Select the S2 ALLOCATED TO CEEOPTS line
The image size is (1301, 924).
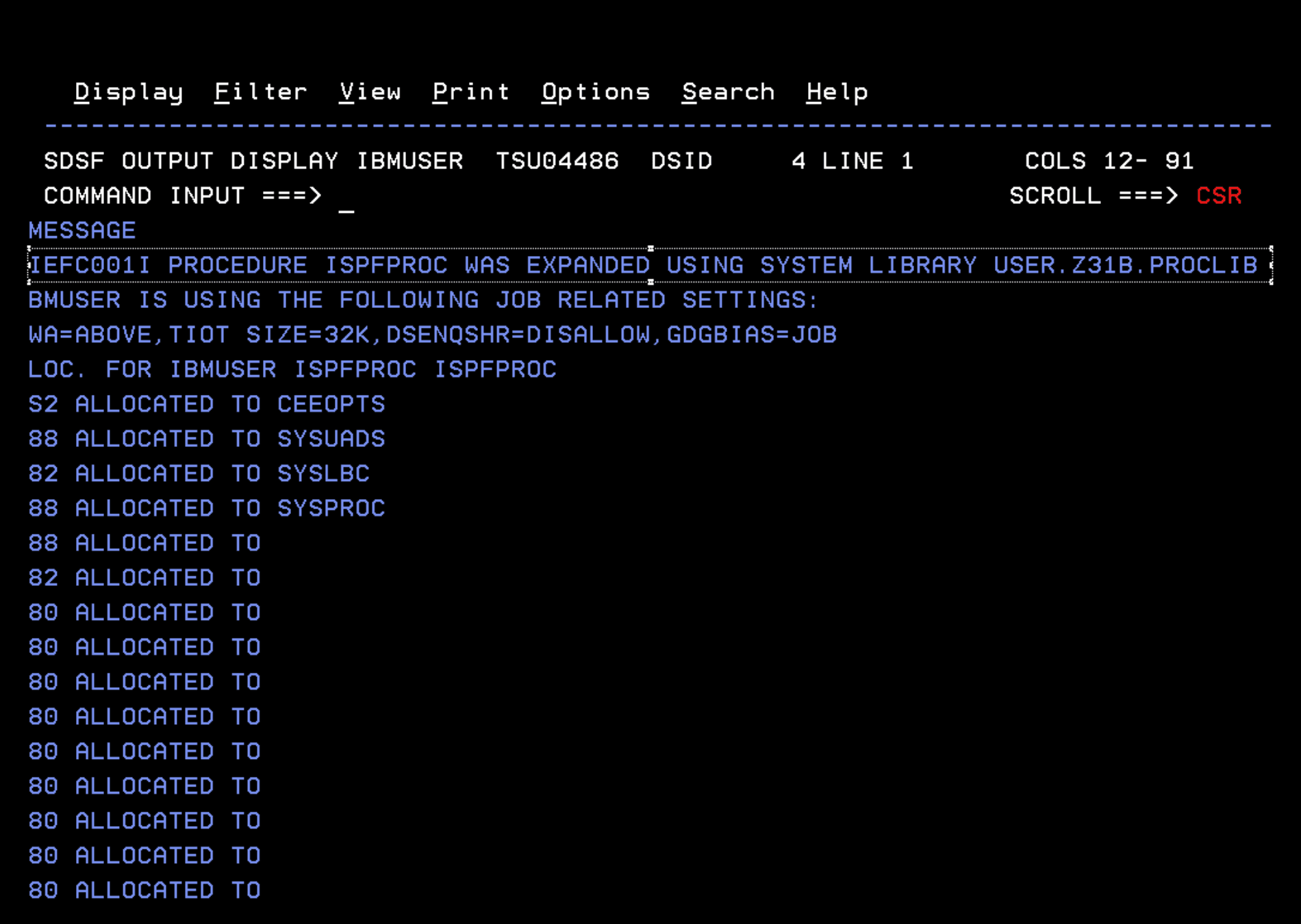coord(205,405)
